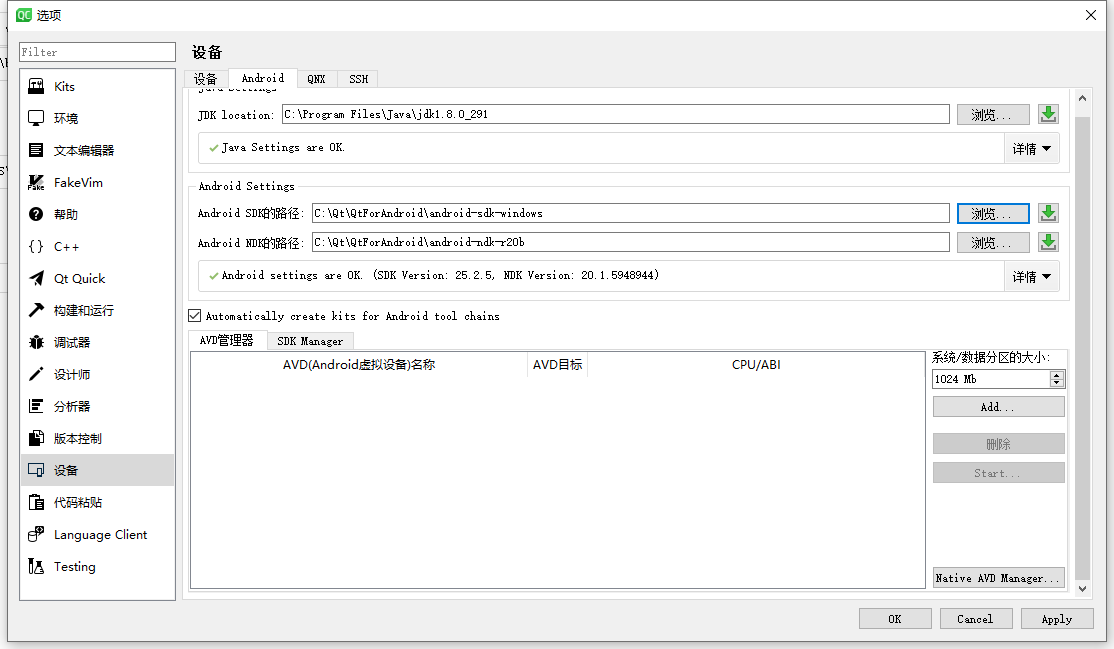Download JDK via green download icon
Screen dimensions: 1114x649
tap(1048, 114)
